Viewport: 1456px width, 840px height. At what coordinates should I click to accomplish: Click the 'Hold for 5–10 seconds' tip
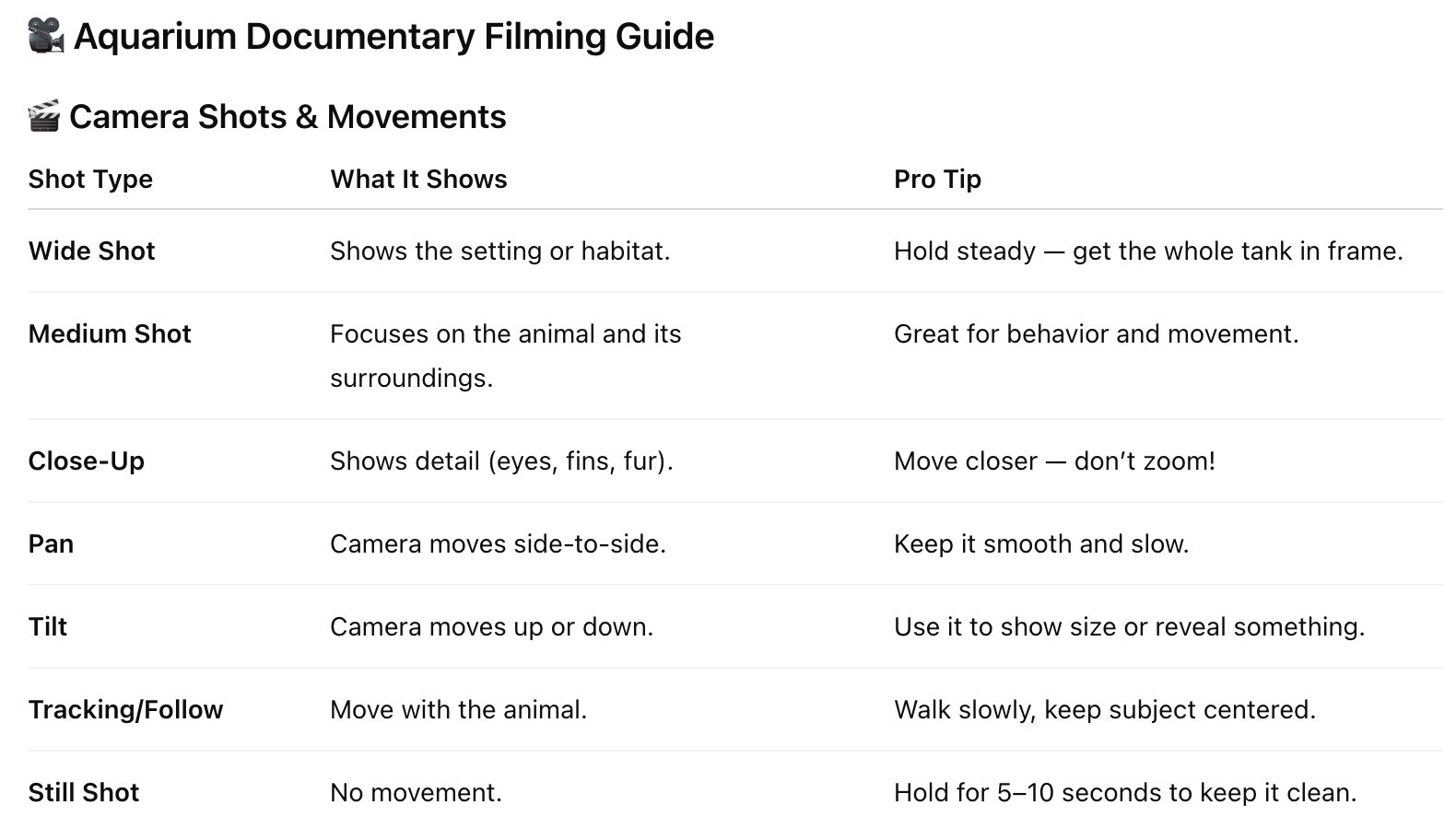click(1124, 792)
